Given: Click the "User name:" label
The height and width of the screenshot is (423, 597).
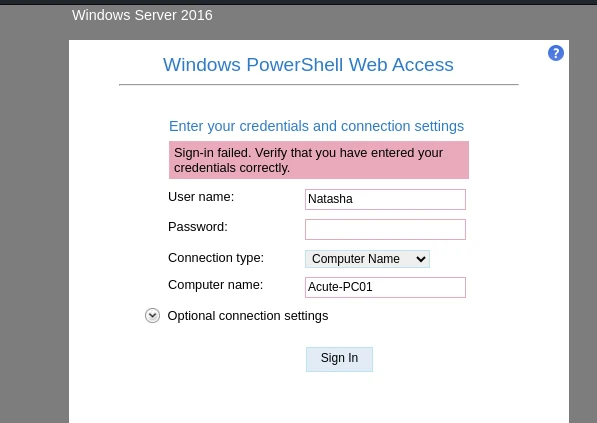Looking at the screenshot, I should coord(201,197).
